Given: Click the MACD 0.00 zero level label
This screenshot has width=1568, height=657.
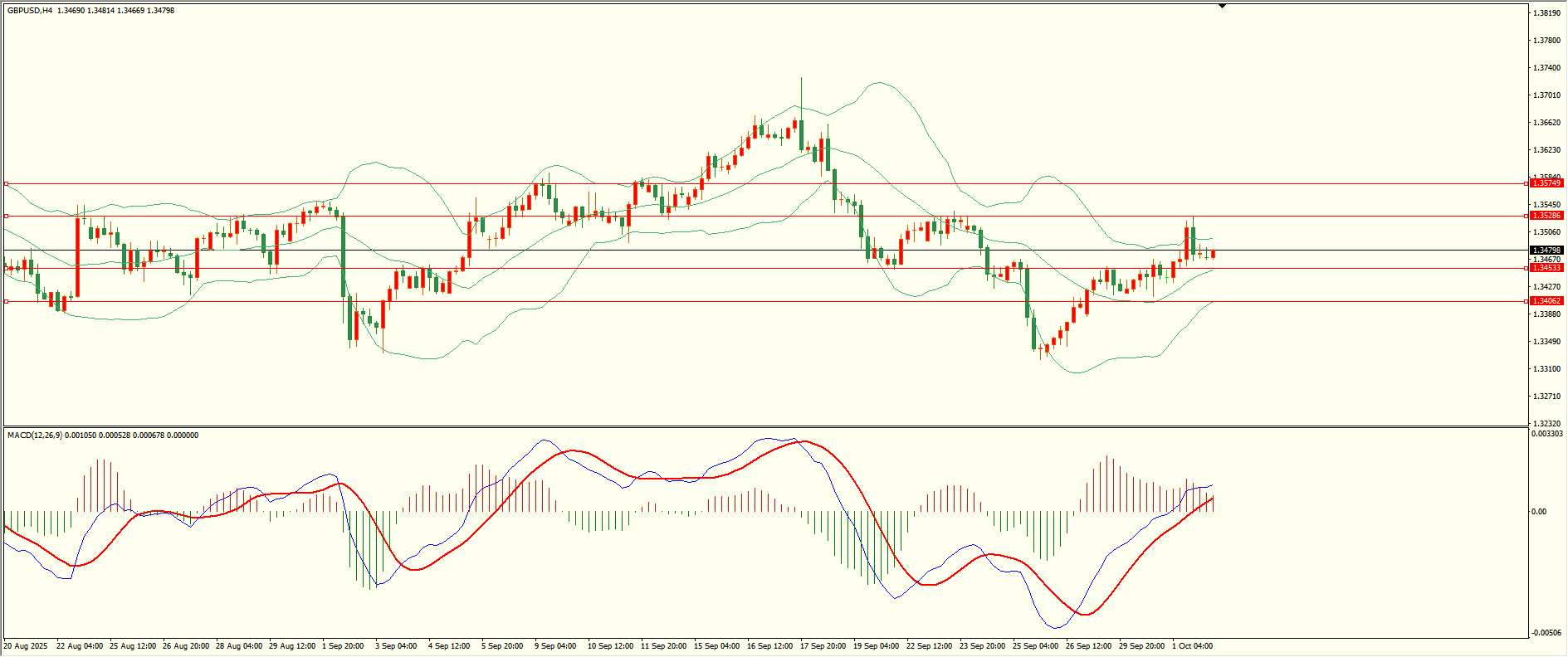Looking at the screenshot, I should click(x=1538, y=512).
